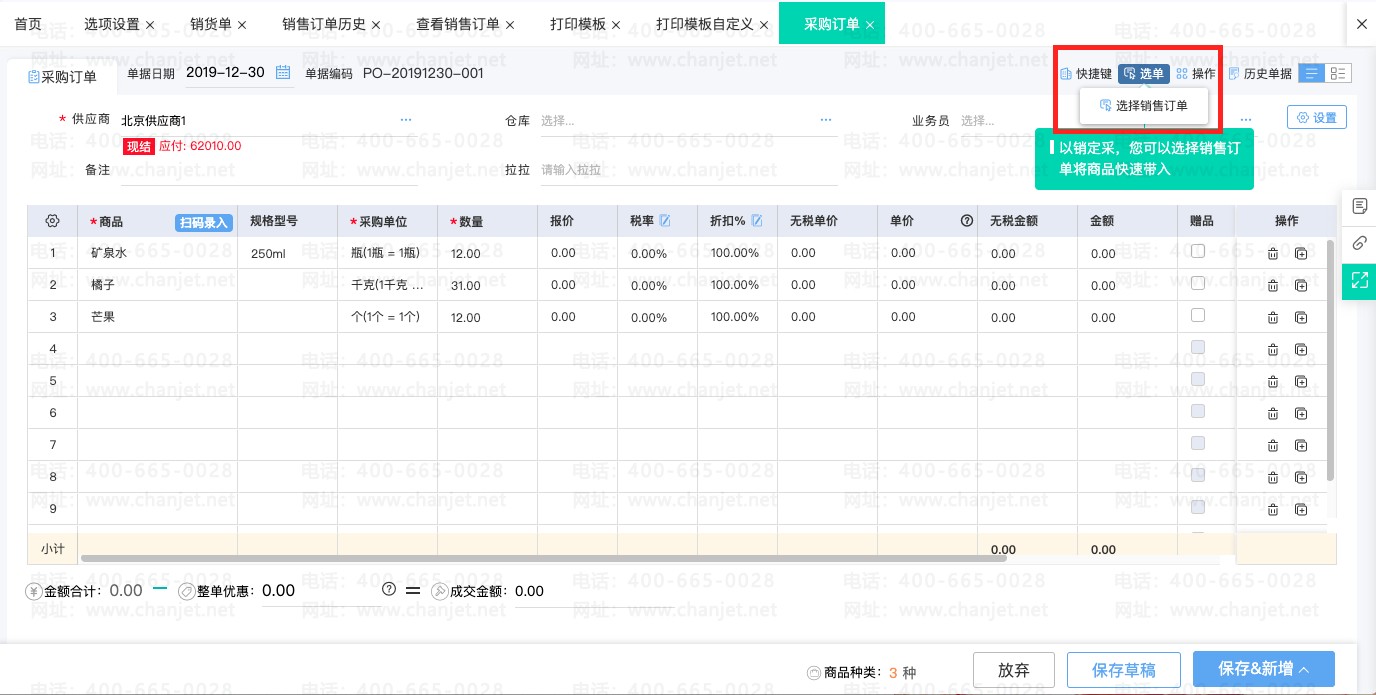Open the notes icon in right sidebar
This screenshot has width=1376, height=695.
1359,206
